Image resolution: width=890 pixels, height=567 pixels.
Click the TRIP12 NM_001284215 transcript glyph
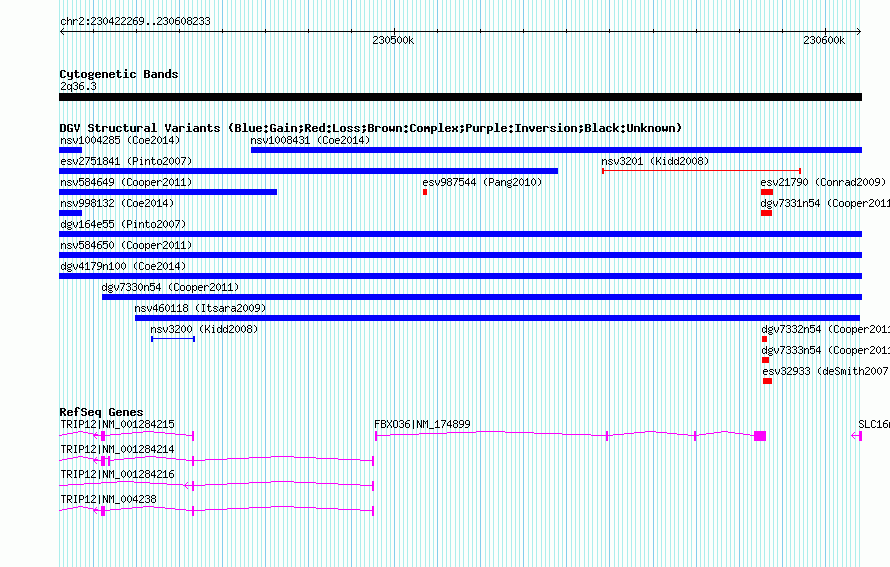pyautogui.click(x=127, y=436)
